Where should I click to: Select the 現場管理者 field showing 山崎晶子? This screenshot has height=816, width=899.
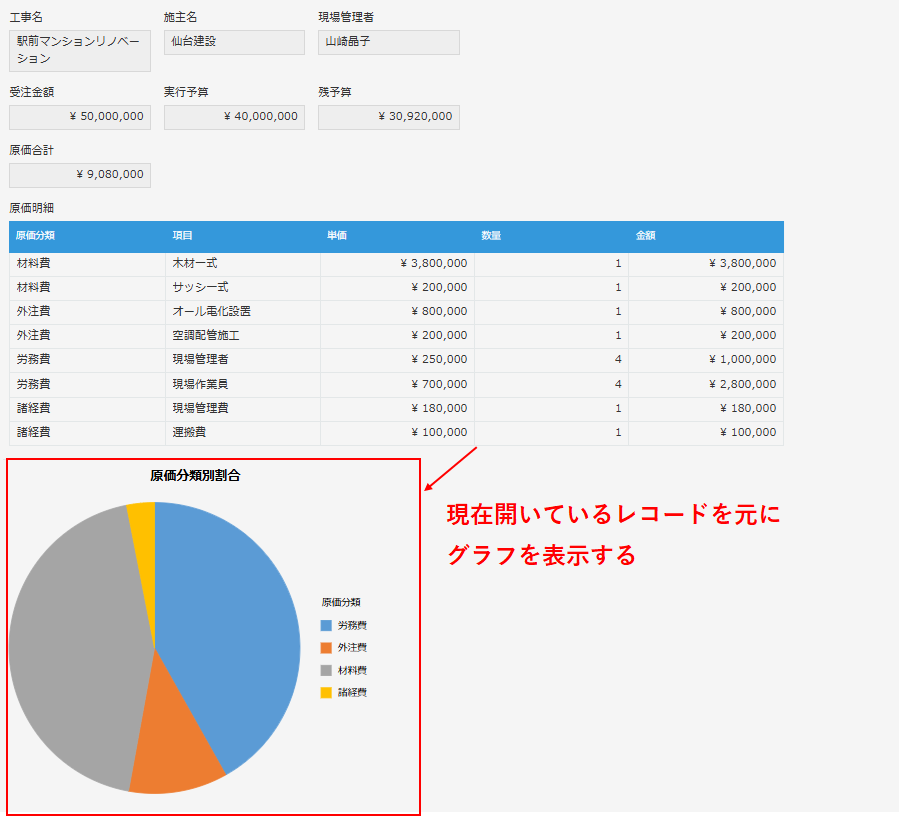pos(388,42)
